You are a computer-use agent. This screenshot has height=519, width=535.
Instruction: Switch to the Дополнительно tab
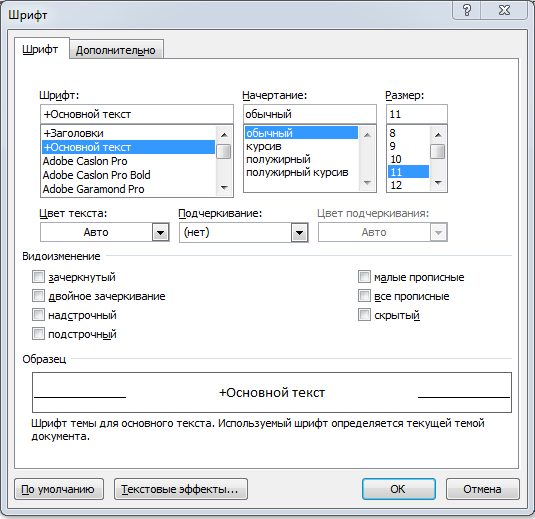[x=116, y=50]
